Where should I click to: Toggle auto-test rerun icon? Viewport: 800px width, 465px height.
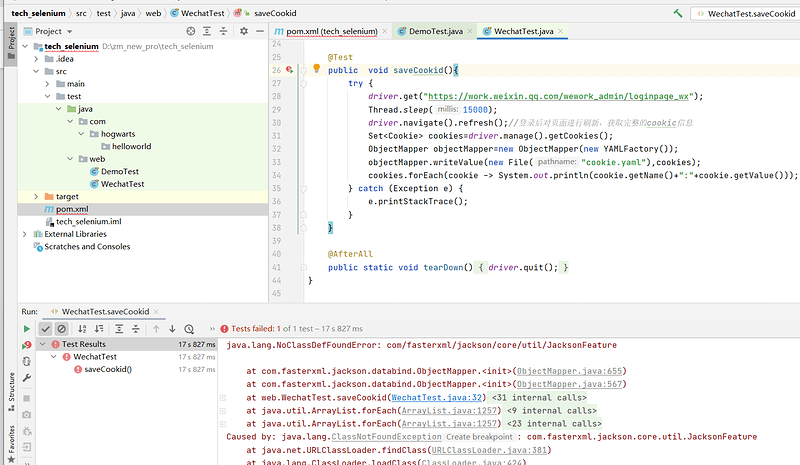point(27,361)
